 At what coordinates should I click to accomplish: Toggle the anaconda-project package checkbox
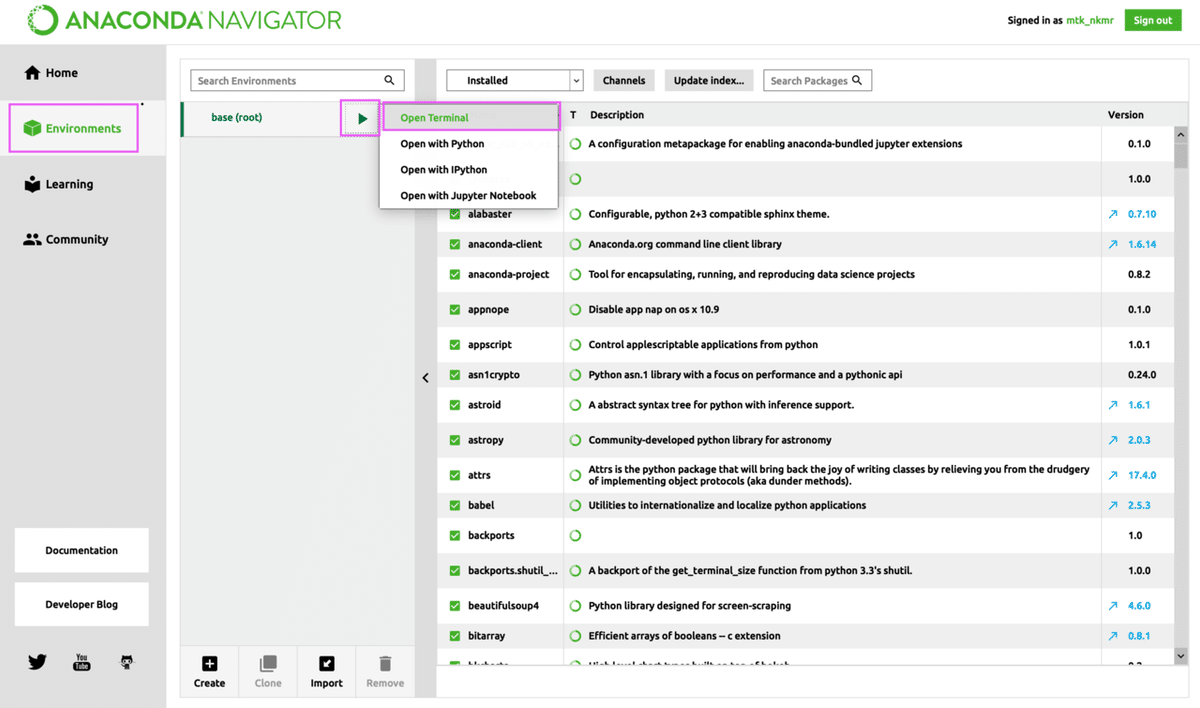[455, 274]
